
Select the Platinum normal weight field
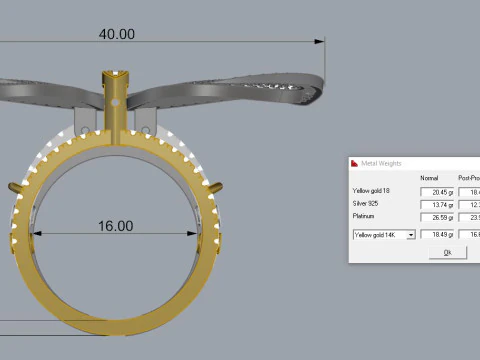437,218
